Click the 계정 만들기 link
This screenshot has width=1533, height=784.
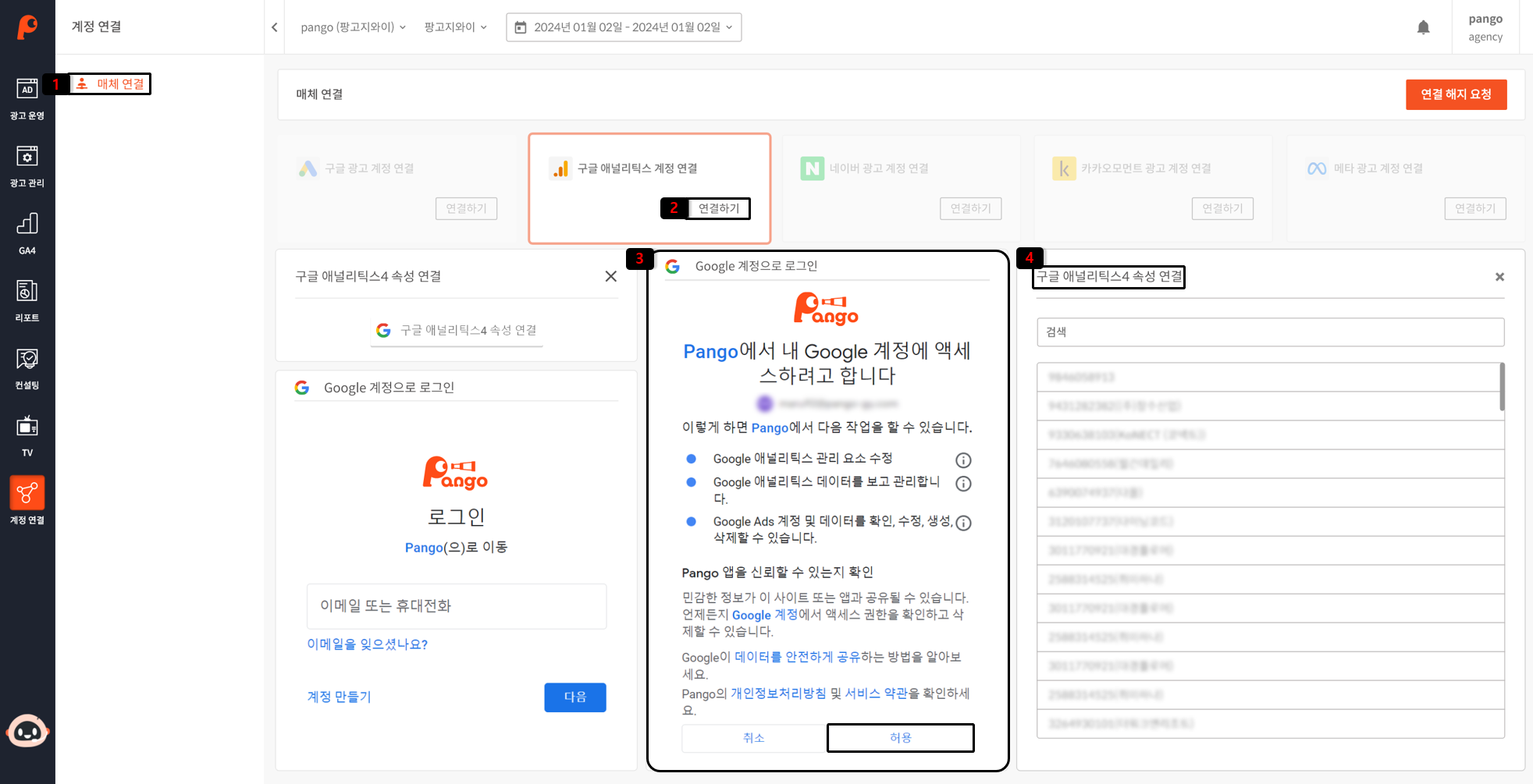339,697
